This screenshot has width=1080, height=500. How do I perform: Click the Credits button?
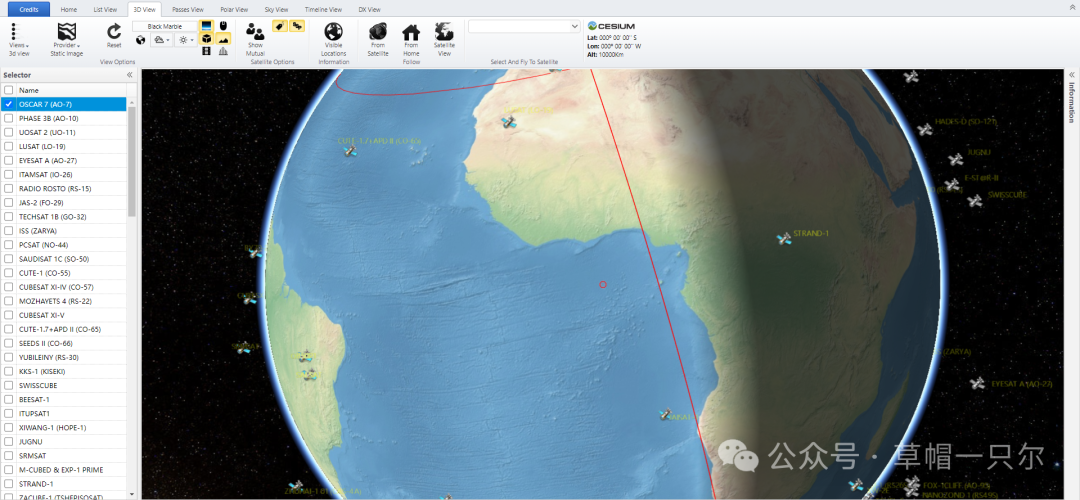pyautogui.click(x=29, y=10)
